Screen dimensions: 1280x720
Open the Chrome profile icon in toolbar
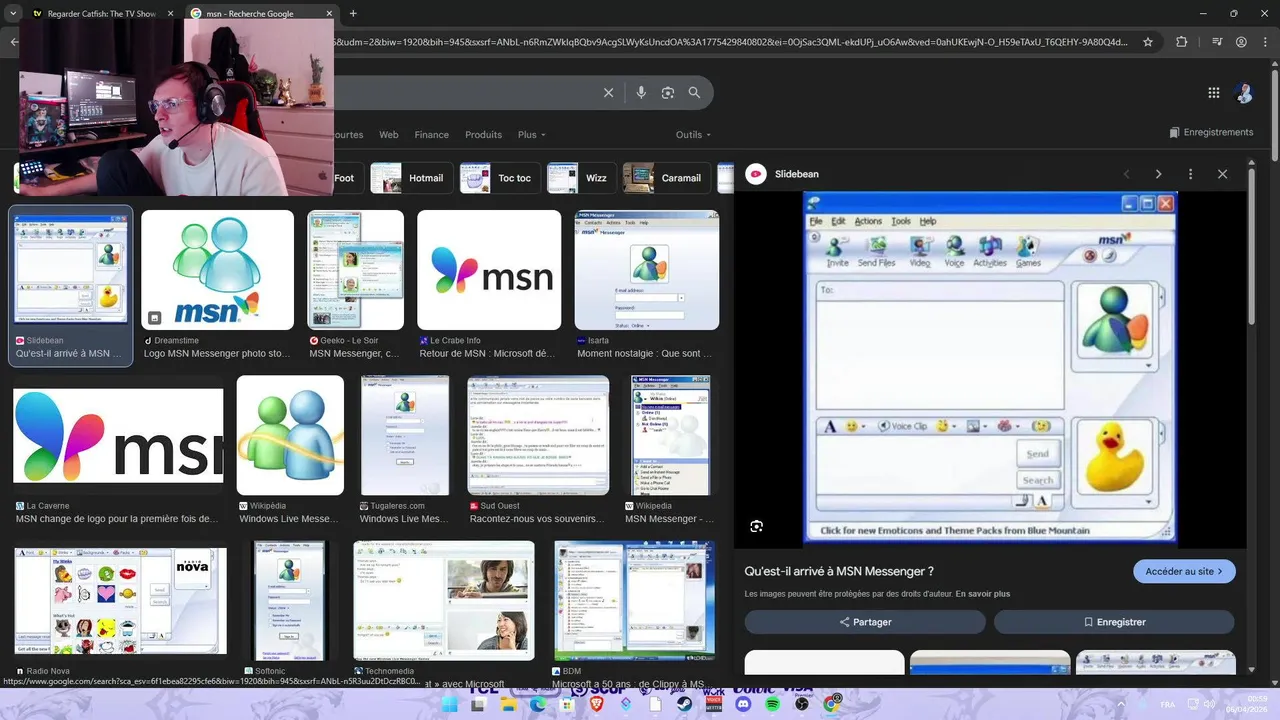pos(1241,42)
